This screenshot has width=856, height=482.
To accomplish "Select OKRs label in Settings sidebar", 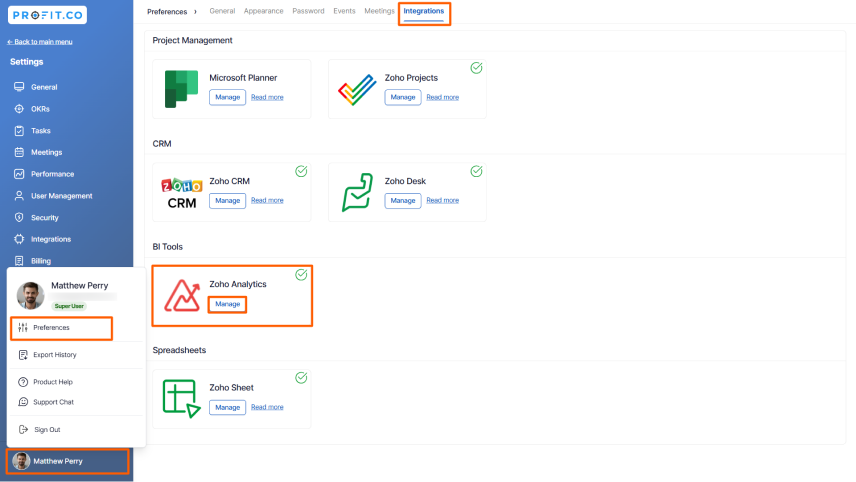I will [x=40, y=109].
